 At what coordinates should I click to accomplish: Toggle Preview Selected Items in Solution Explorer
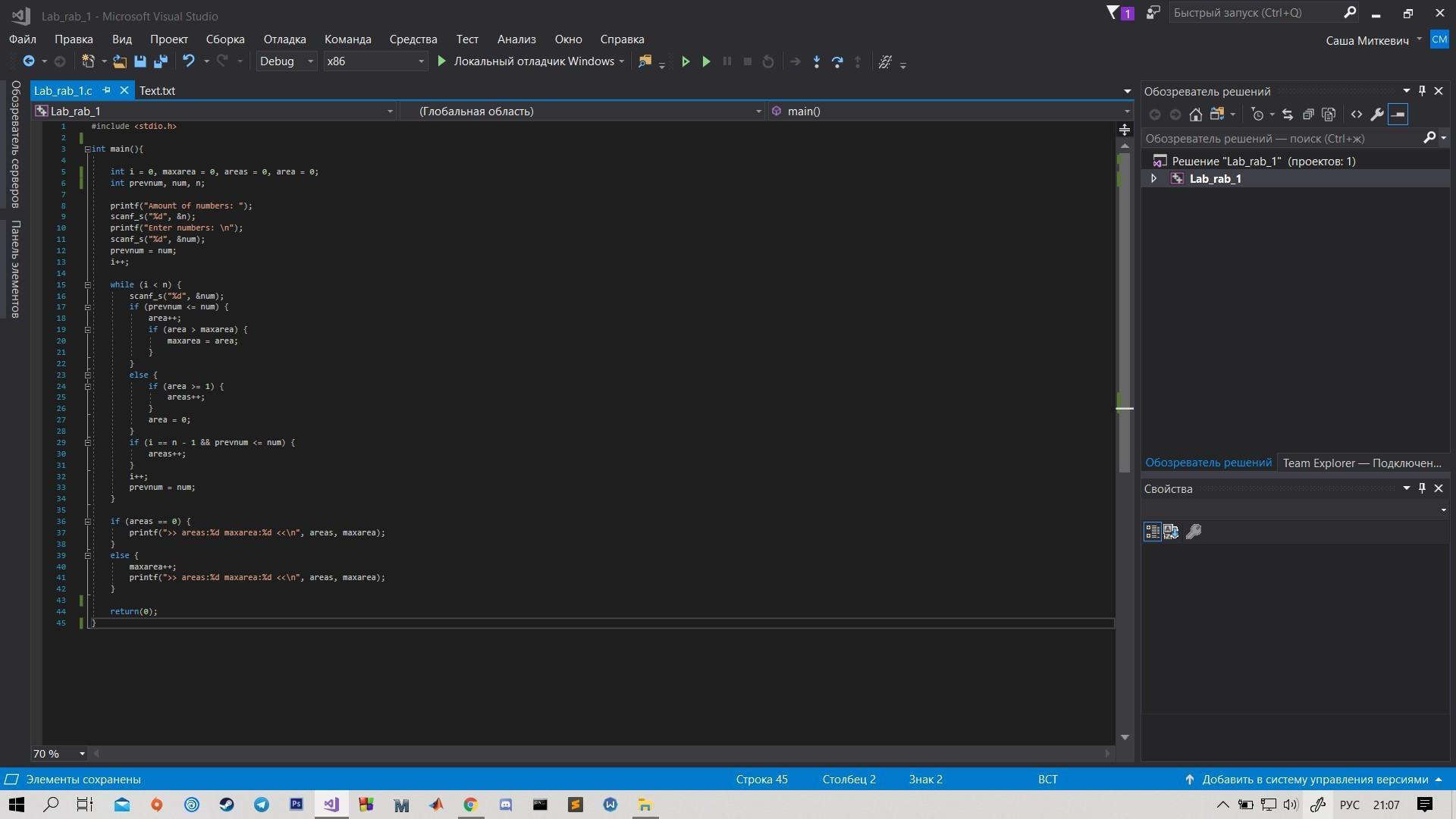click(x=1398, y=115)
